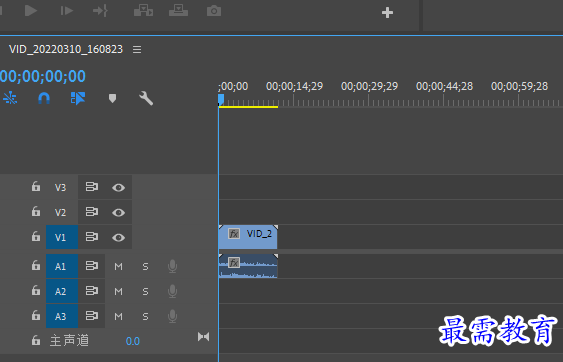Hide track V1 output with the eye icon
Screen dimensions: 563x362
point(118,237)
